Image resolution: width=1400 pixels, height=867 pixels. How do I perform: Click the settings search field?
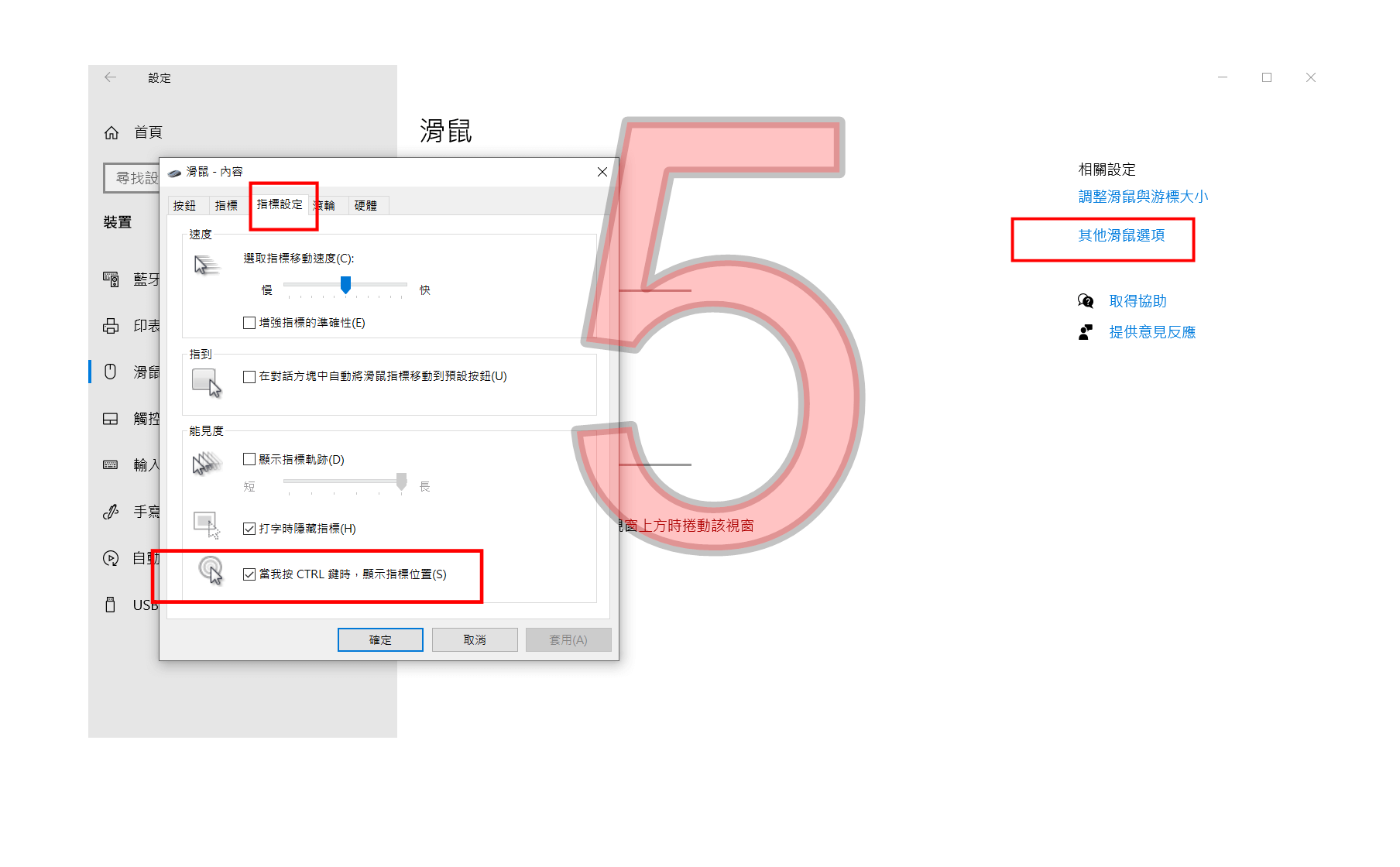[132, 178]
